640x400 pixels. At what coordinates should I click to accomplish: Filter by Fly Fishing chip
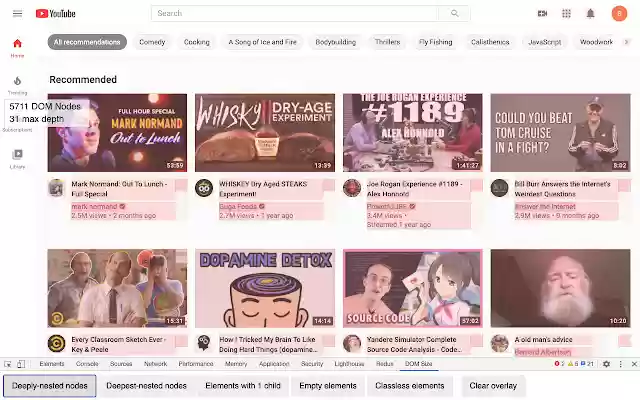tap(436, 42)
